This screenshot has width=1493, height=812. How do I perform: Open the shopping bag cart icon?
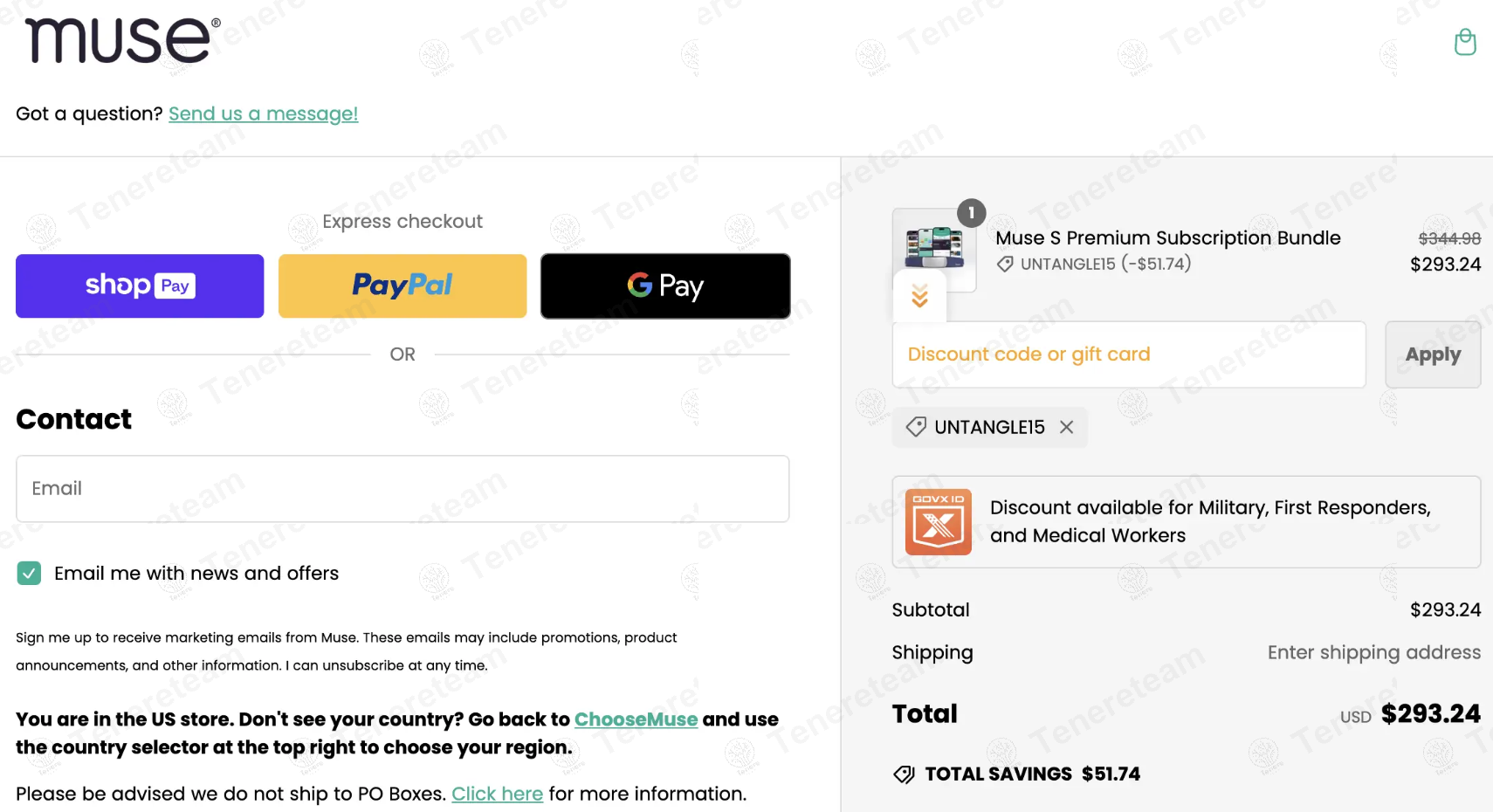(1465, 41)
